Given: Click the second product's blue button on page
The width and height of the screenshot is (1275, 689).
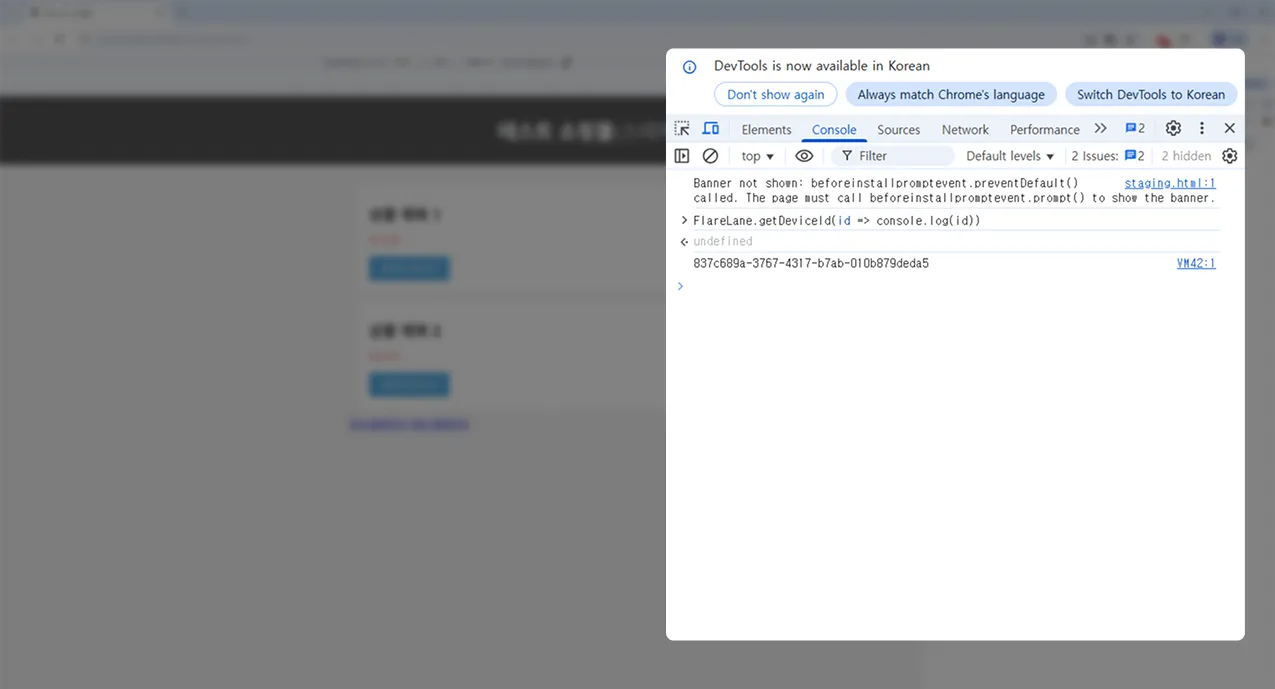Looking at the screenshot, I should click(409, 384).
